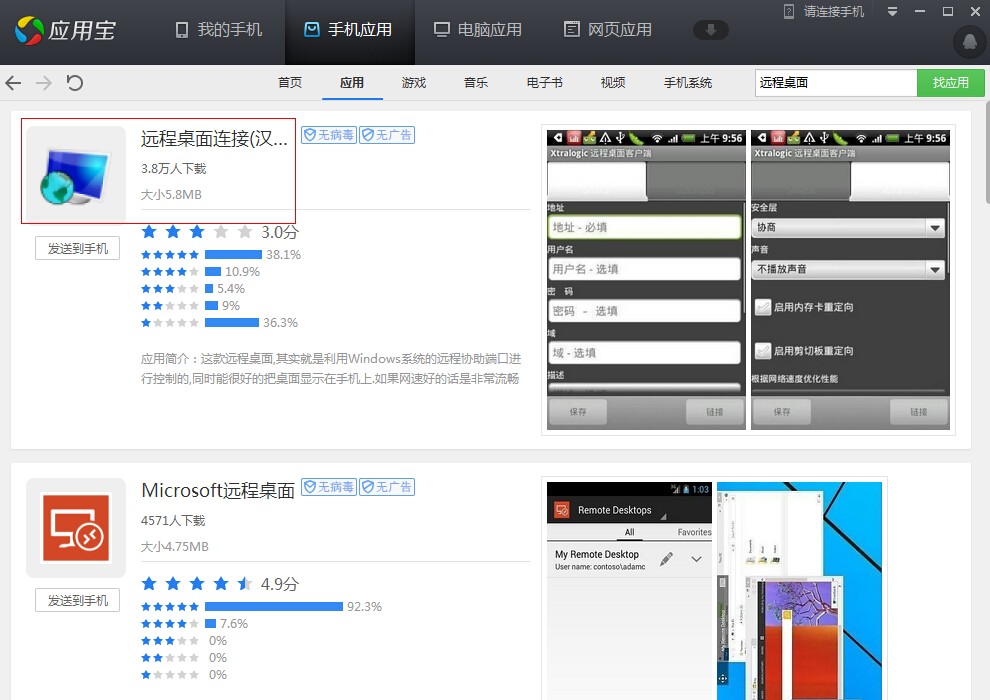Switch to 电脑应用 tab
Viewport: 990px width, 700px height.
(x=478, y=30)
